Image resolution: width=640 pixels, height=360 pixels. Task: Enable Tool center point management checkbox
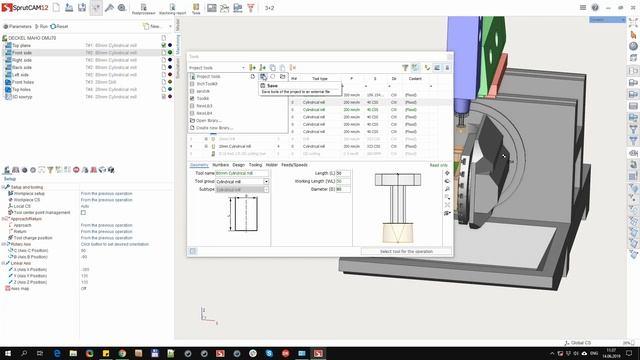83,213
